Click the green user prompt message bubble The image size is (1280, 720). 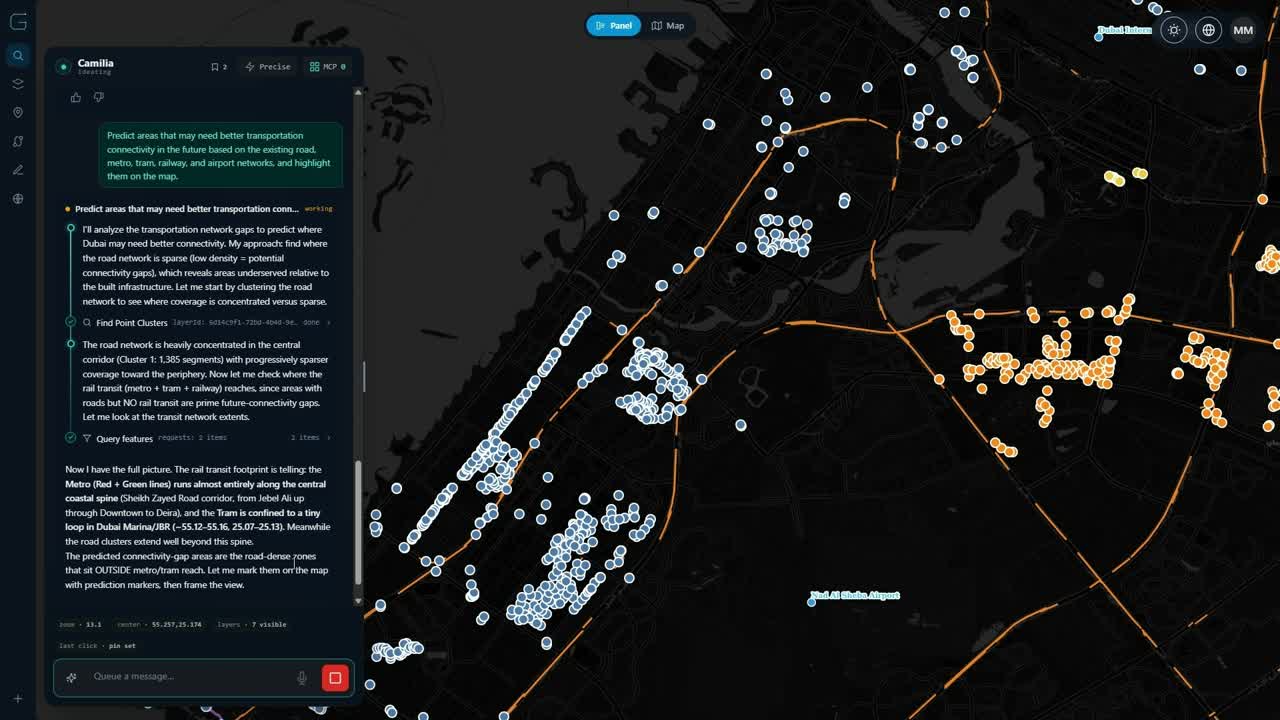point(220,156)
